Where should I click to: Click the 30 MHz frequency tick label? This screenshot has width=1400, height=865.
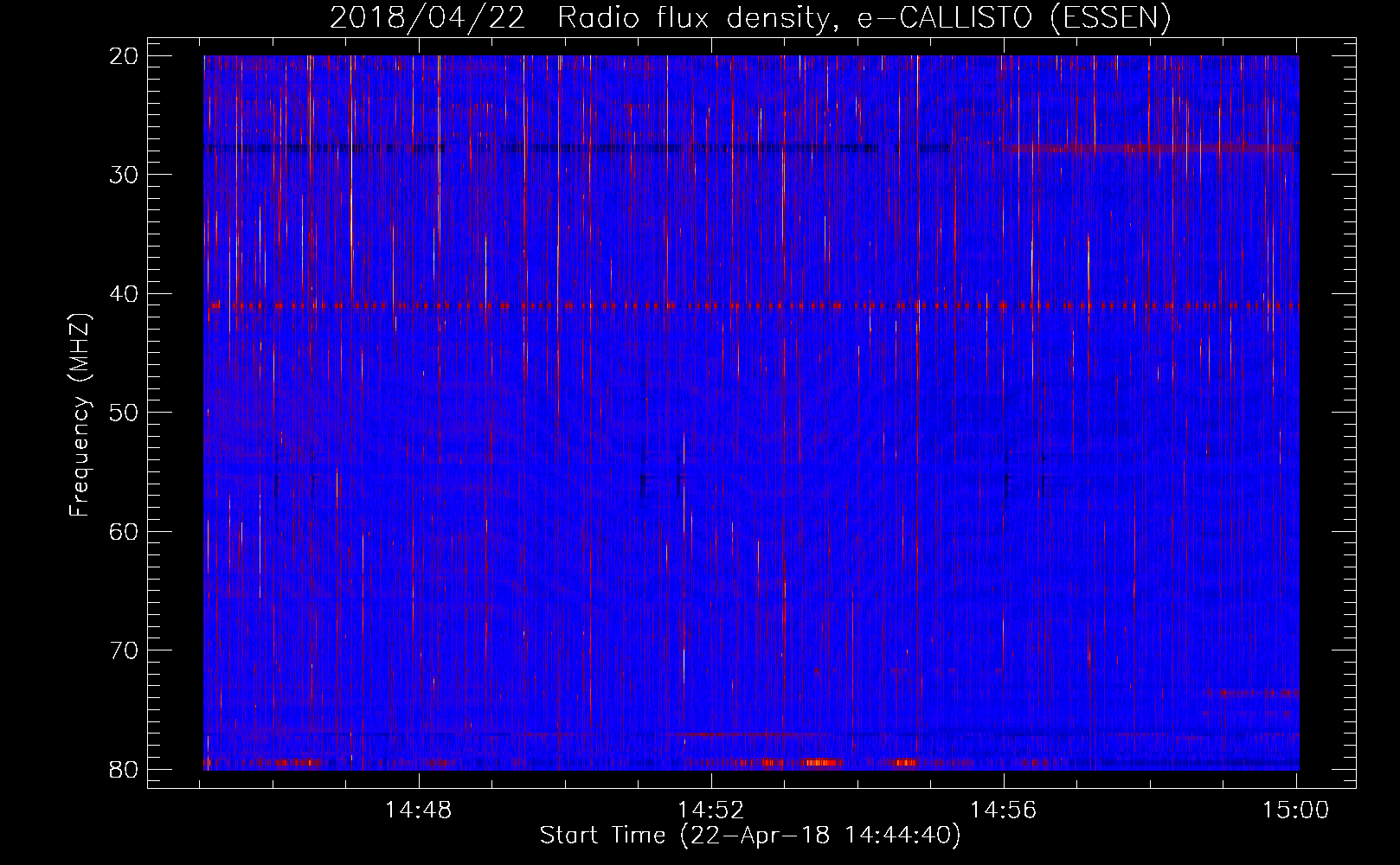point(125,175)
